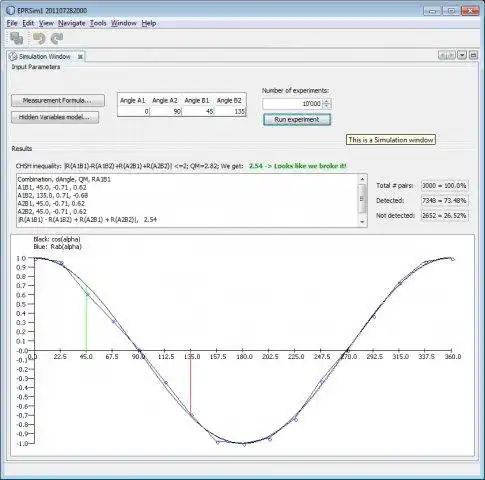Click the Not detected value field

[444, 216]
